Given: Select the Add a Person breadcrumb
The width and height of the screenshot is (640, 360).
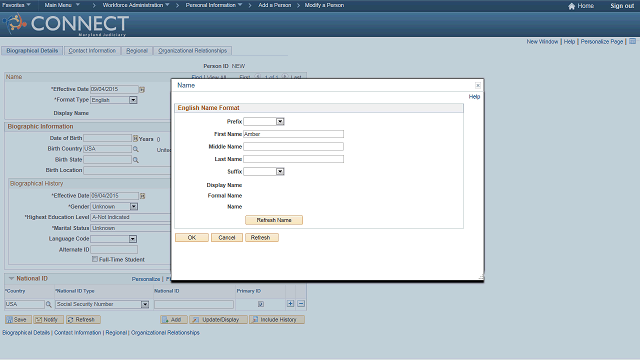Looking at the screenshot, I should (275, 5).
